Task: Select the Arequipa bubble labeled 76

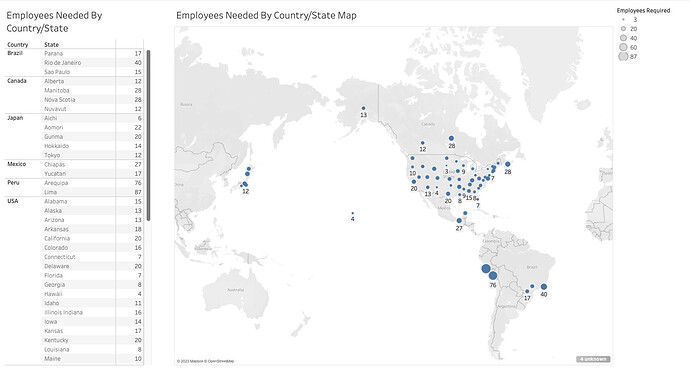Action: coord(493,276)
